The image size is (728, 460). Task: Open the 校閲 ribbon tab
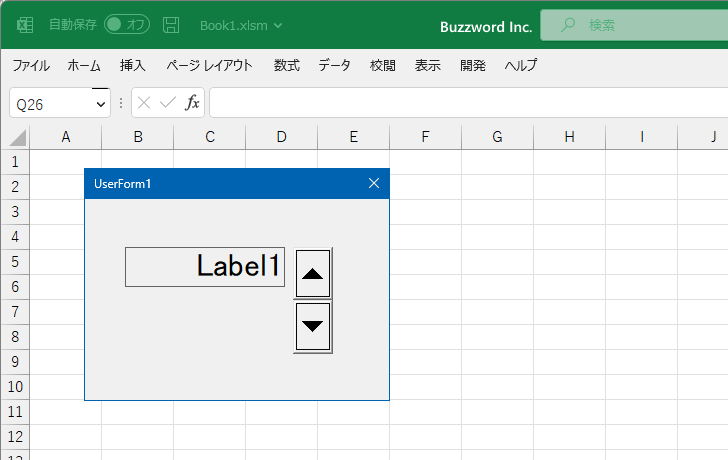(x=383, y=65)
